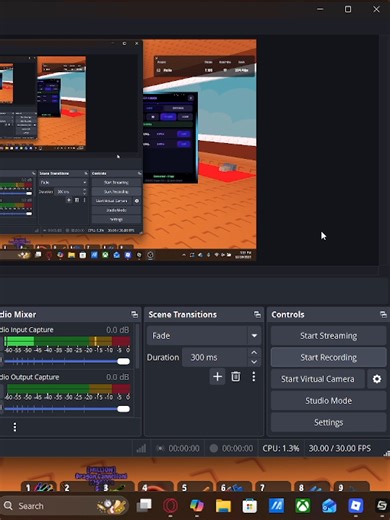The height and width of the screenshot is (520, 390).
Task: Open the mail app from the taskbar
Action: click(x=329, y=506)
